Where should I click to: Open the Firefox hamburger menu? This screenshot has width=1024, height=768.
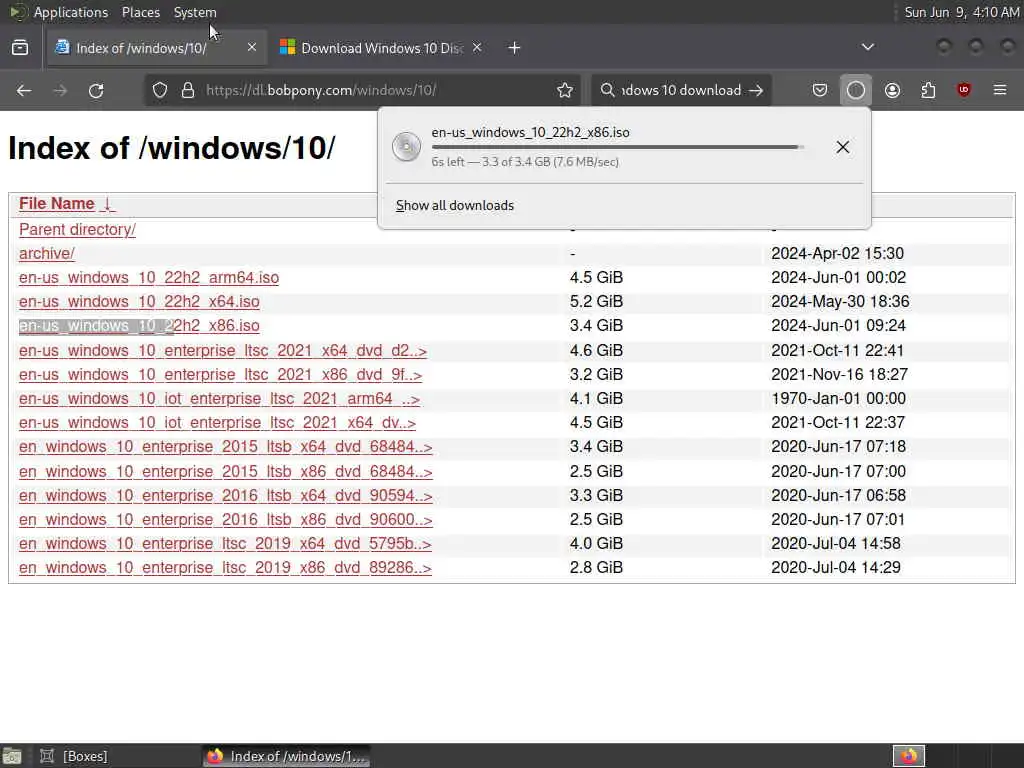click(1000, 90)
